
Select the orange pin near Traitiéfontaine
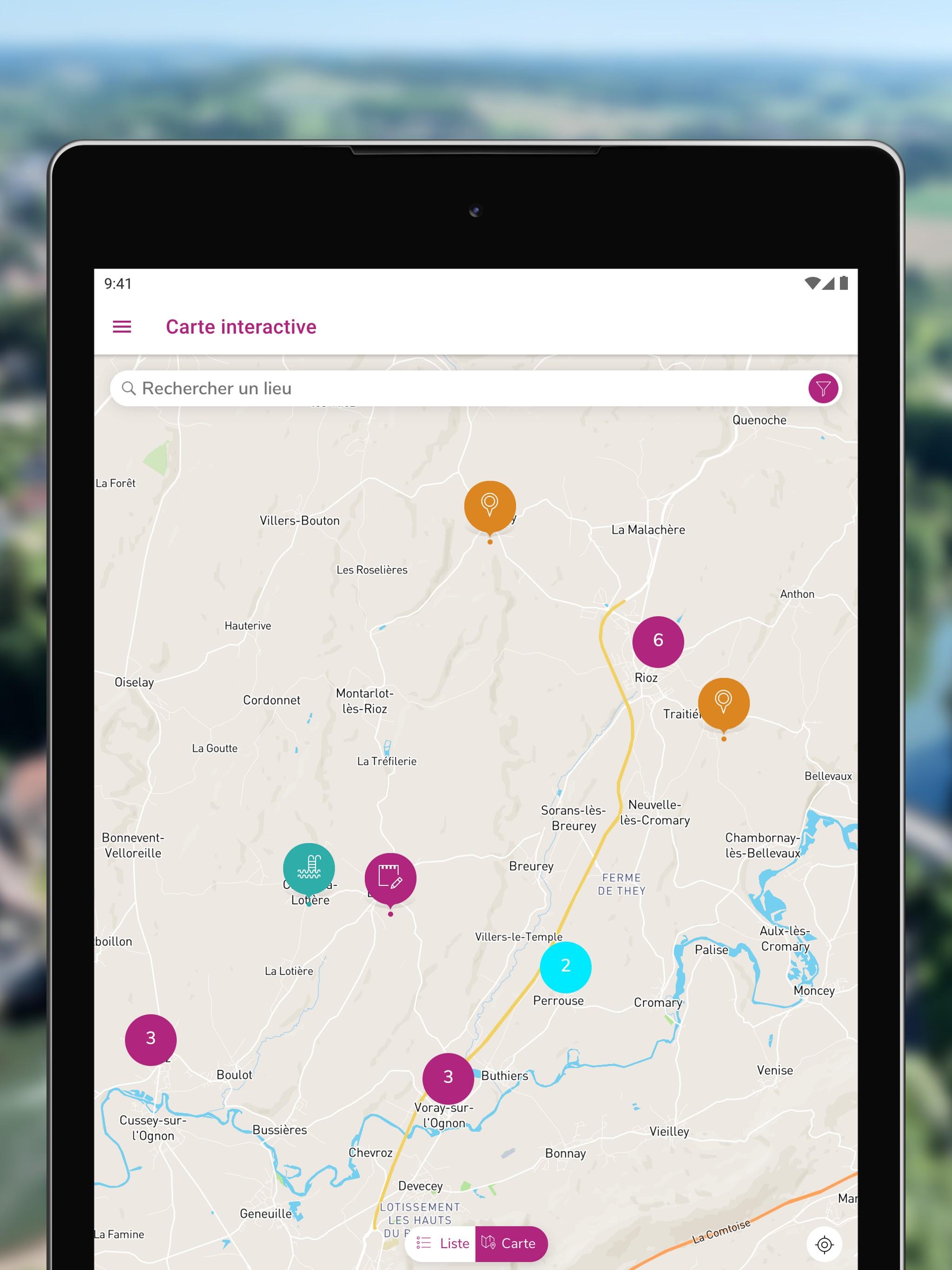click(723, 704)
